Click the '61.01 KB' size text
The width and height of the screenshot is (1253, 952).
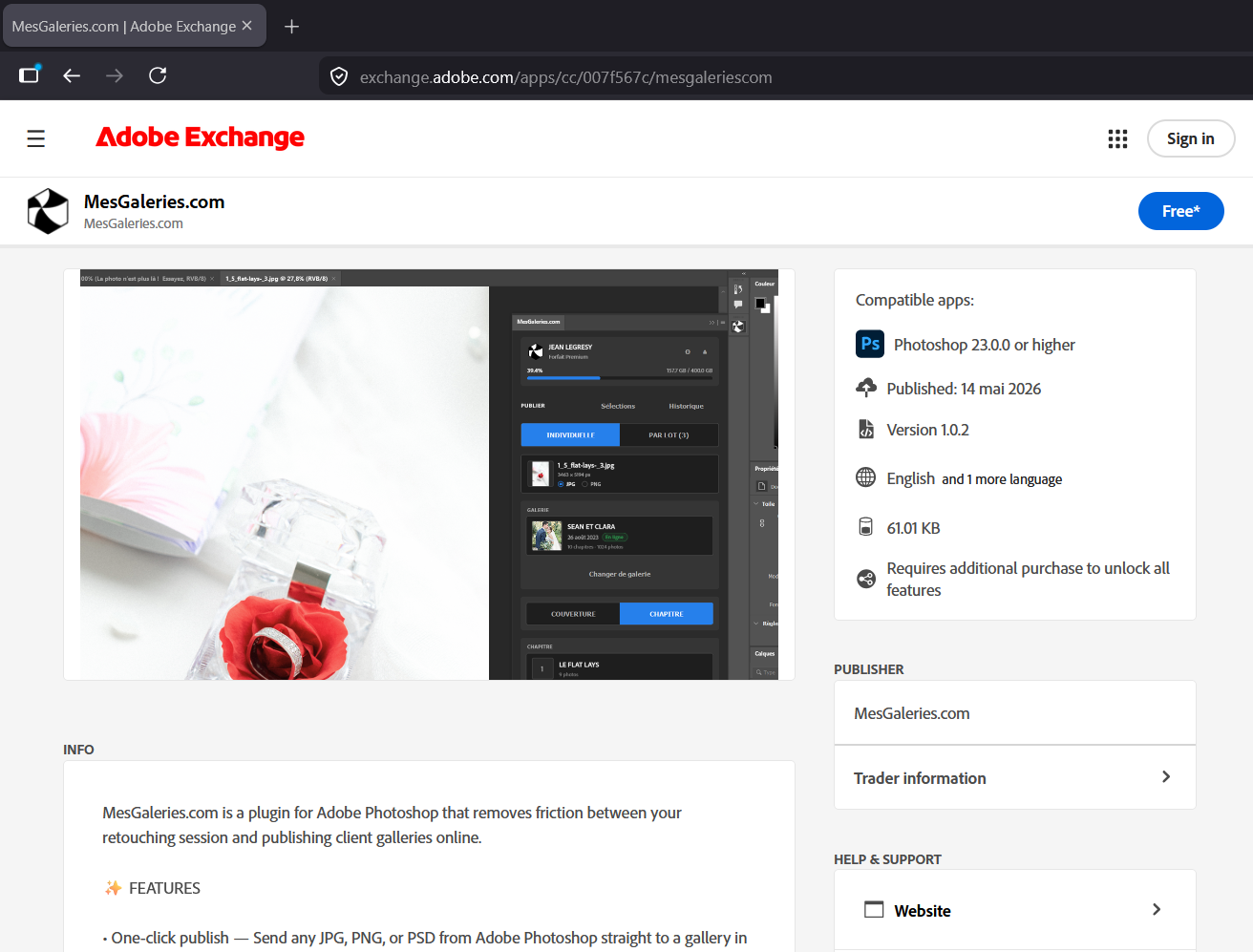913,528
